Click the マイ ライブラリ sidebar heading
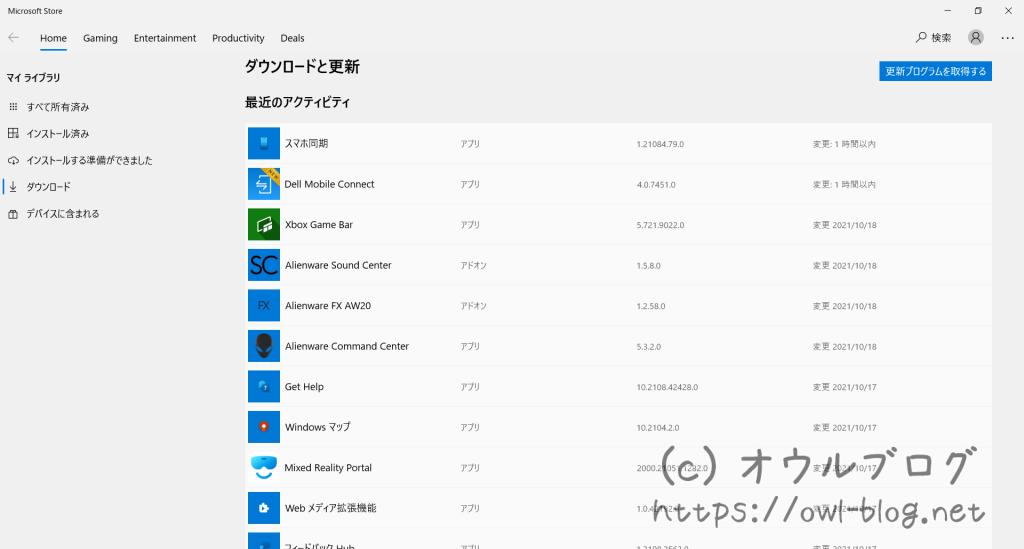The height and width of the screenshot is (549, 1024). [x=33, y=78]
